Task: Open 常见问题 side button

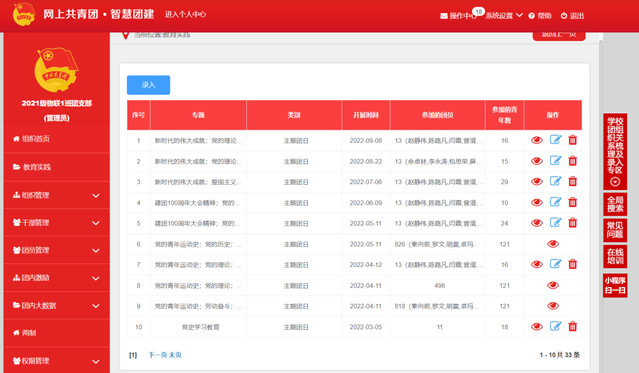Action: (x=615, y=230)
